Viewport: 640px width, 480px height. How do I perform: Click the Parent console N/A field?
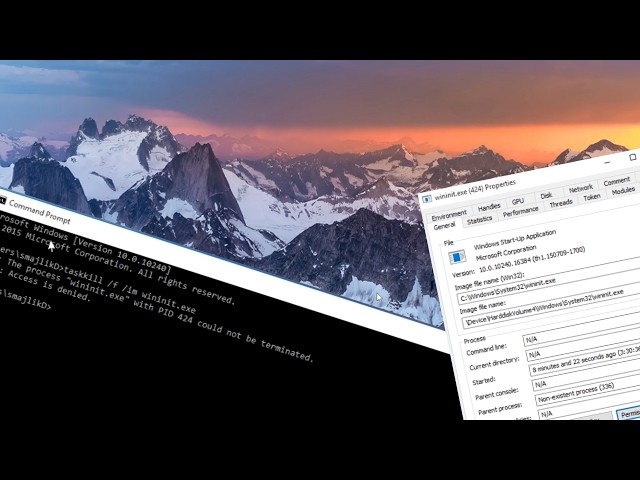point(586,378)
